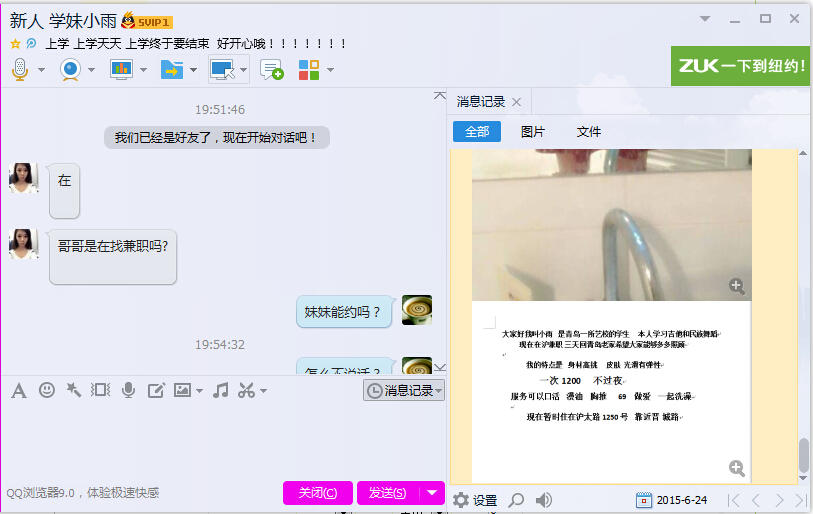Click the presentation screen-share icon
The width and height of the screenshot is (813, 514).
pyautogui.click(x=121, y=69)
